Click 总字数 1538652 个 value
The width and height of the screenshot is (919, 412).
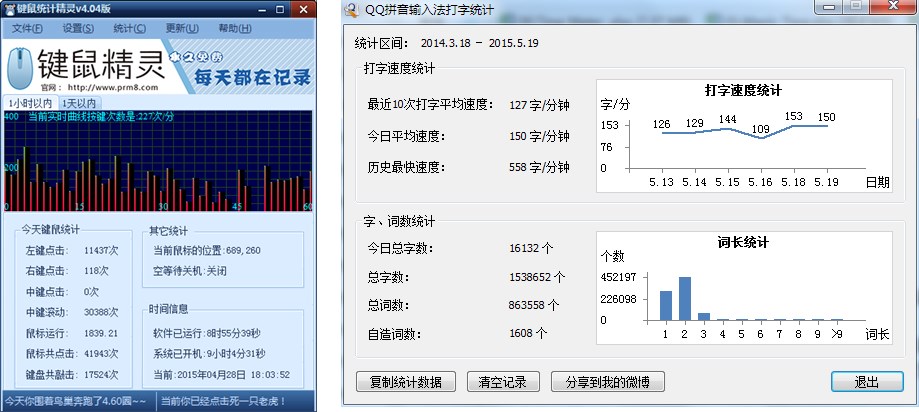point(537,277)
